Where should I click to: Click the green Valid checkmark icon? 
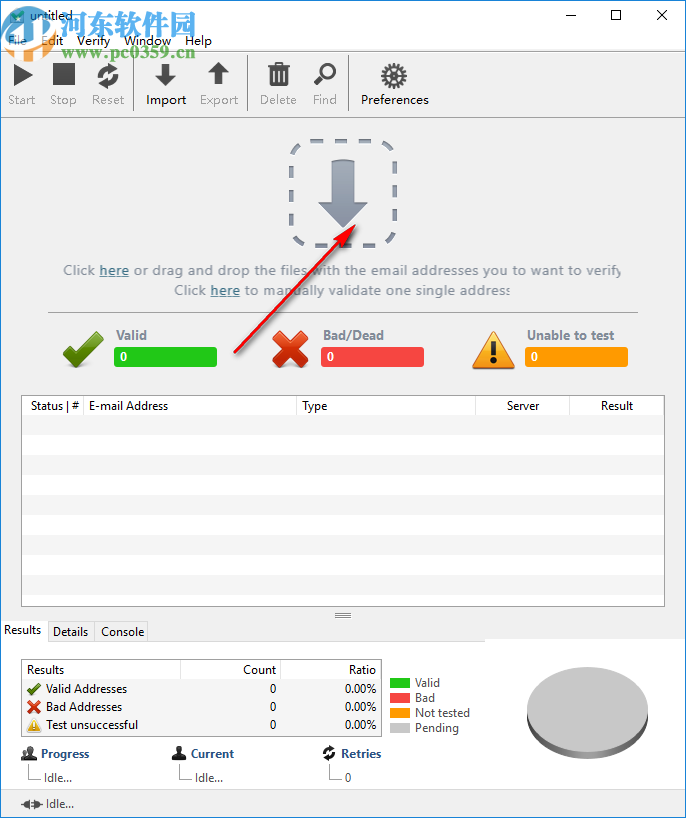coord(83,350)
